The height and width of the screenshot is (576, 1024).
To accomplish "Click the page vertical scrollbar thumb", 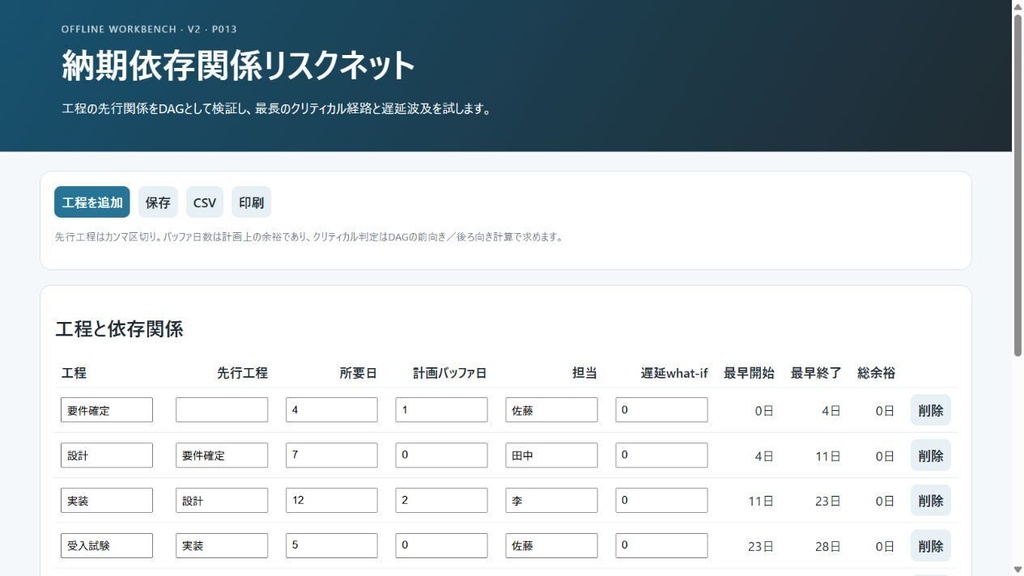I will [x=1017, y=185].
